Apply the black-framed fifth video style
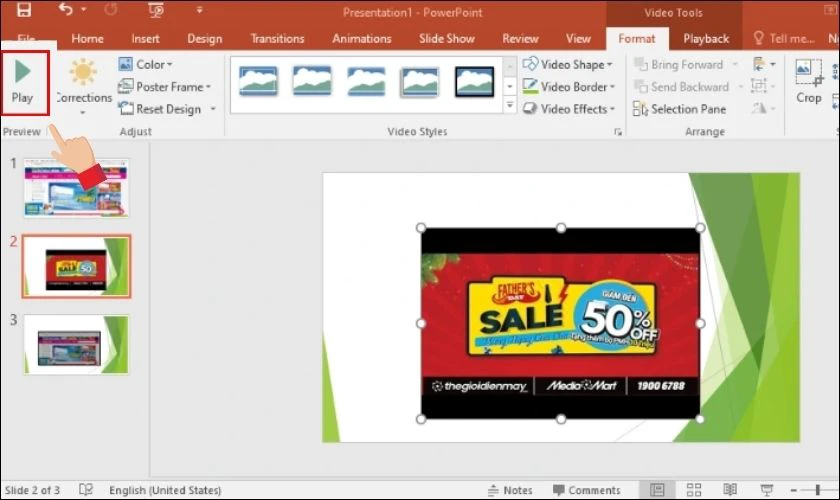Screen dimensions: 840x500 474,82
